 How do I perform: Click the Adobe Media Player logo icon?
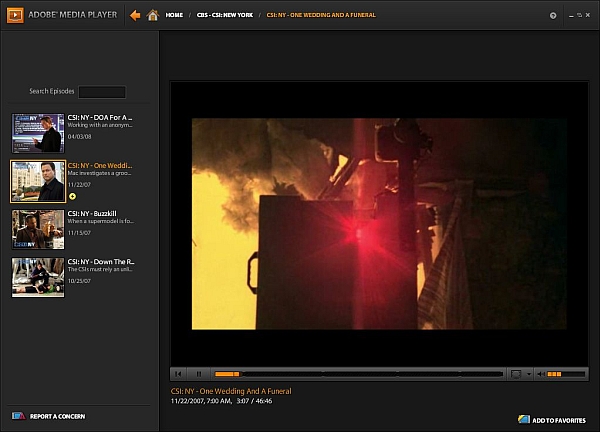(15, 15)
